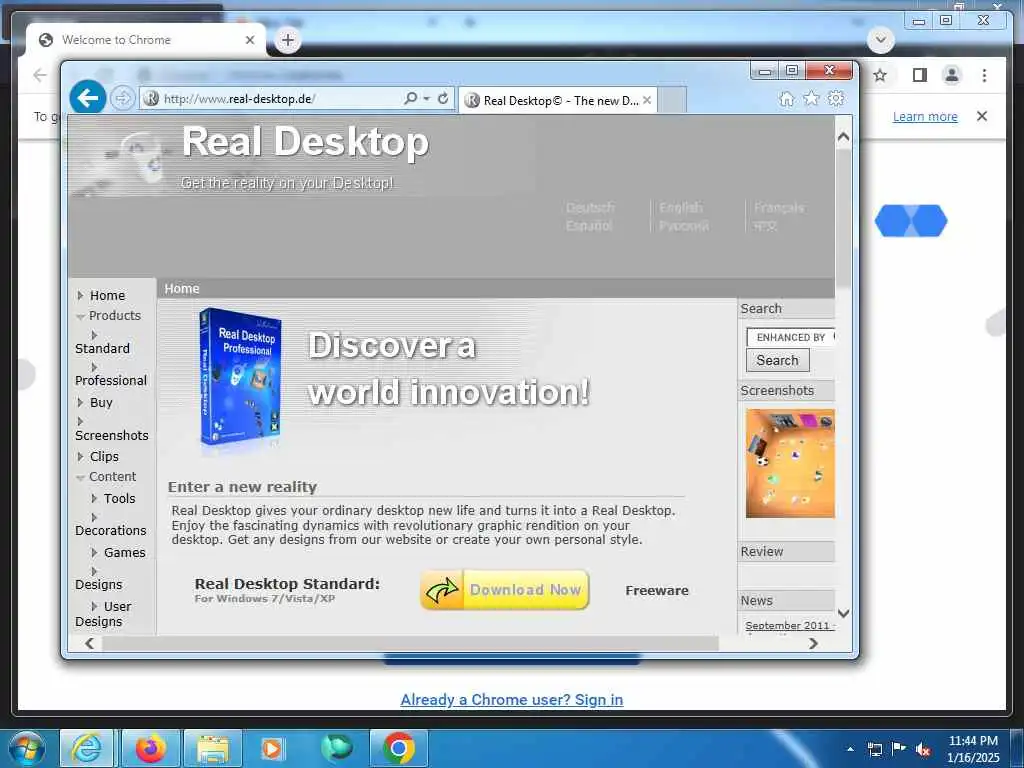Open the September 2011 news link
The width and height of the screenshot is (1024, 768).
coord(790,625)
